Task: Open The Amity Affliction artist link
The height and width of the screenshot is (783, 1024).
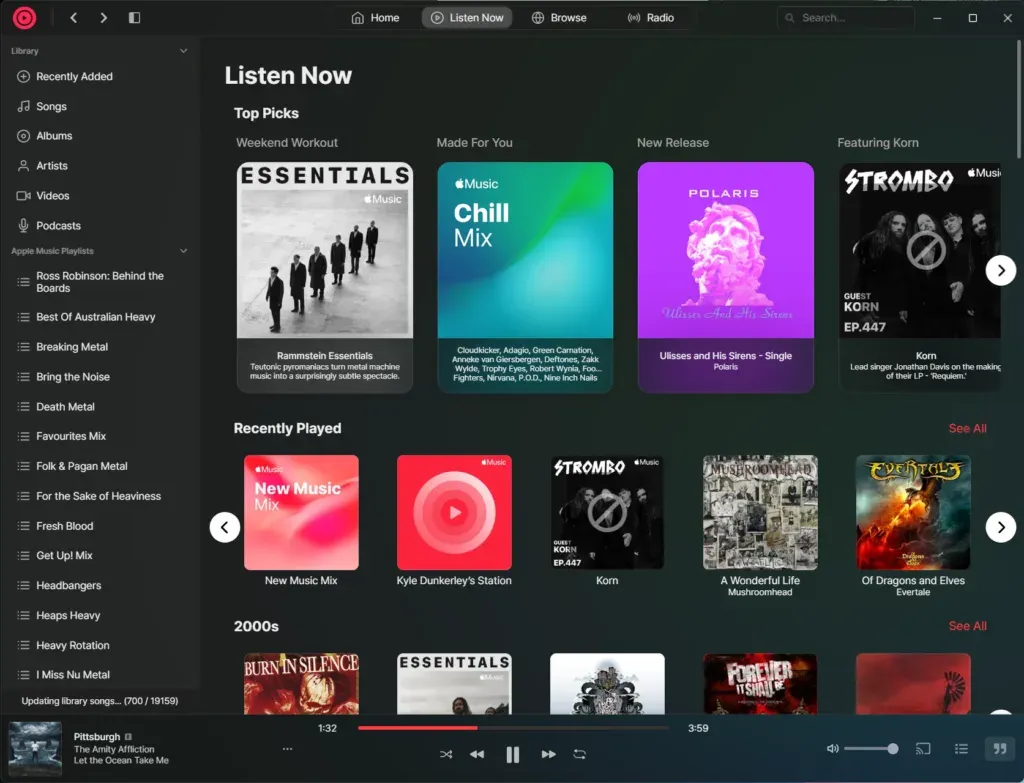Action: pyautogui.click(x=114, y=749)
